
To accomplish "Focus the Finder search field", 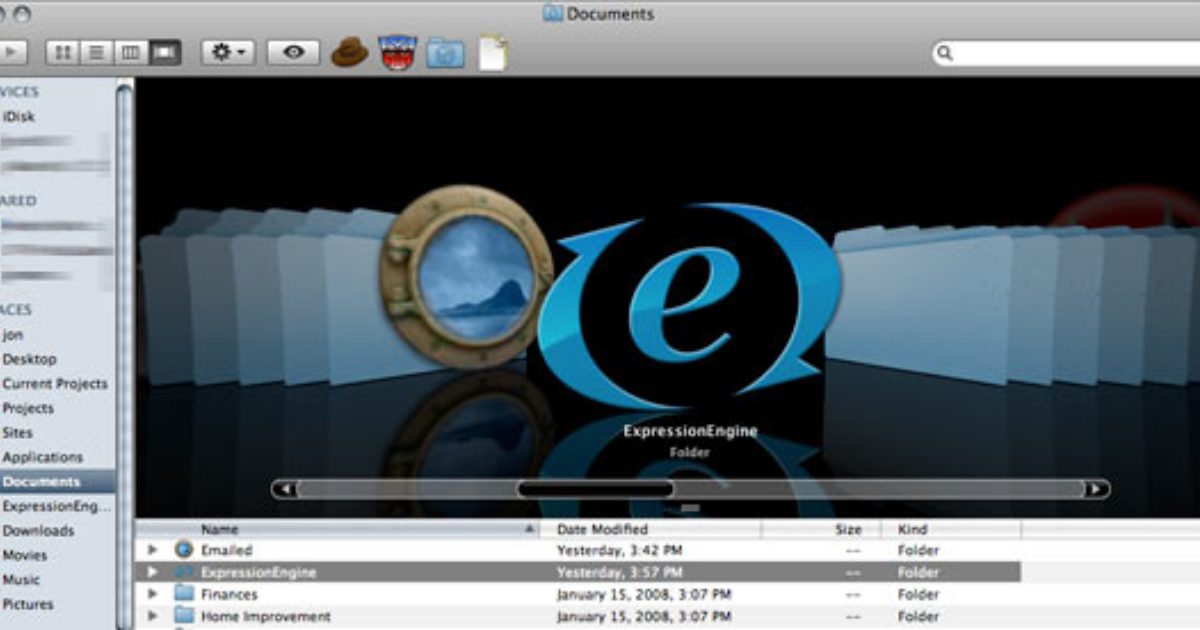I will click(x=1066, y=53).
